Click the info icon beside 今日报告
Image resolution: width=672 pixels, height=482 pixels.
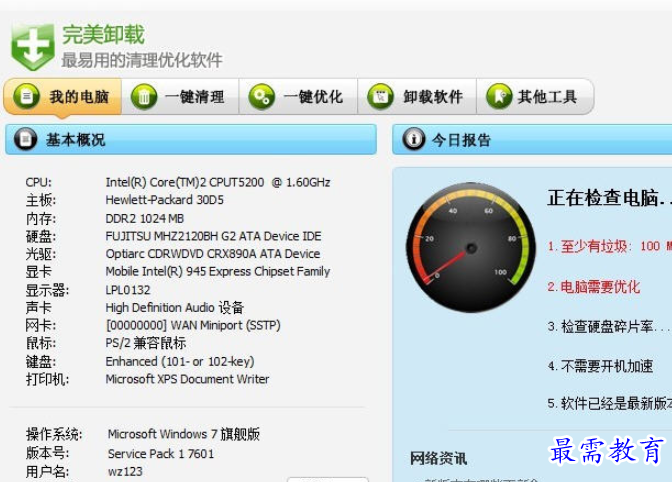click(414, 139)
